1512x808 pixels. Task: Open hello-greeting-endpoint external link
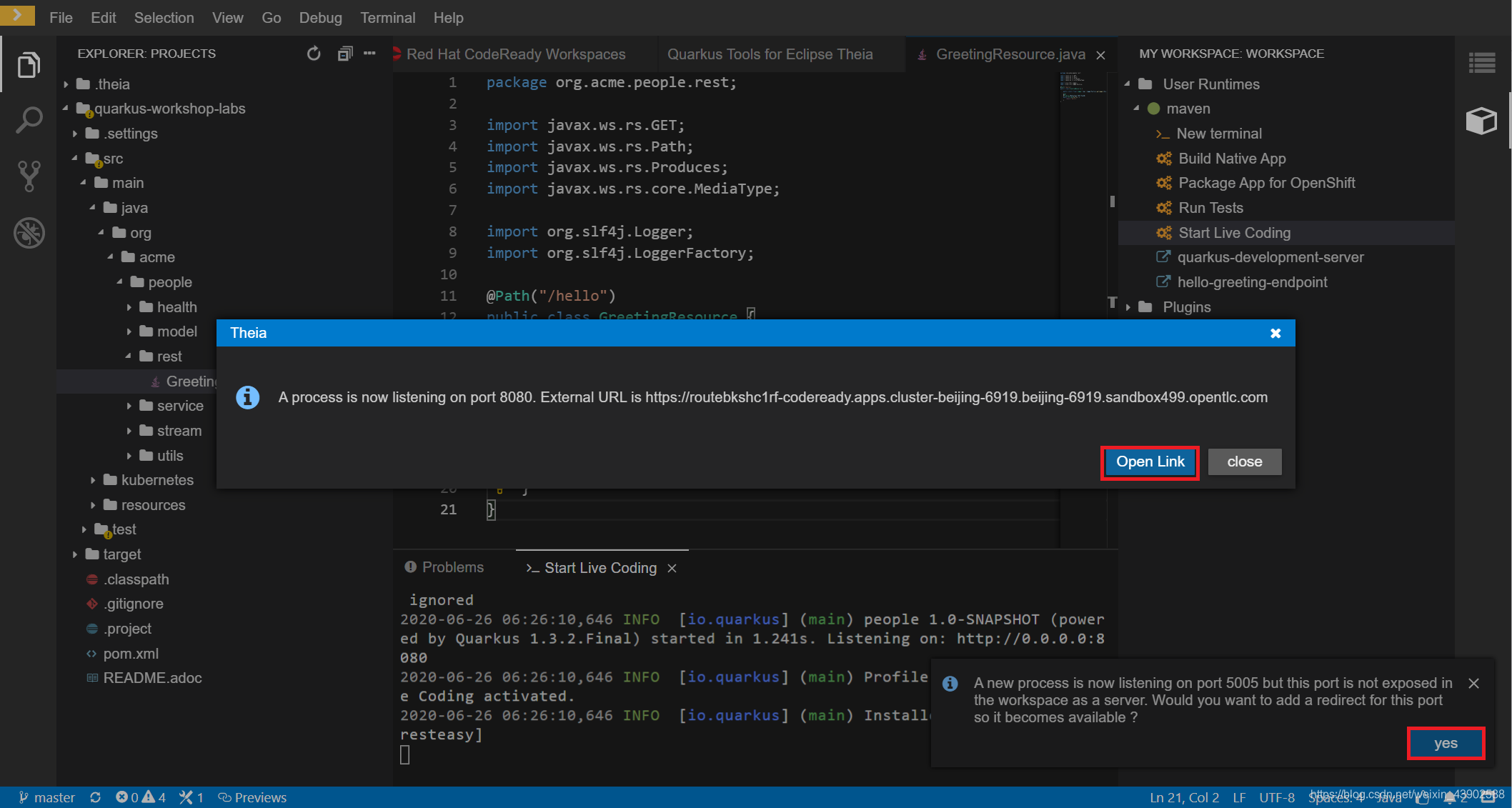(x=1252, y=282)
